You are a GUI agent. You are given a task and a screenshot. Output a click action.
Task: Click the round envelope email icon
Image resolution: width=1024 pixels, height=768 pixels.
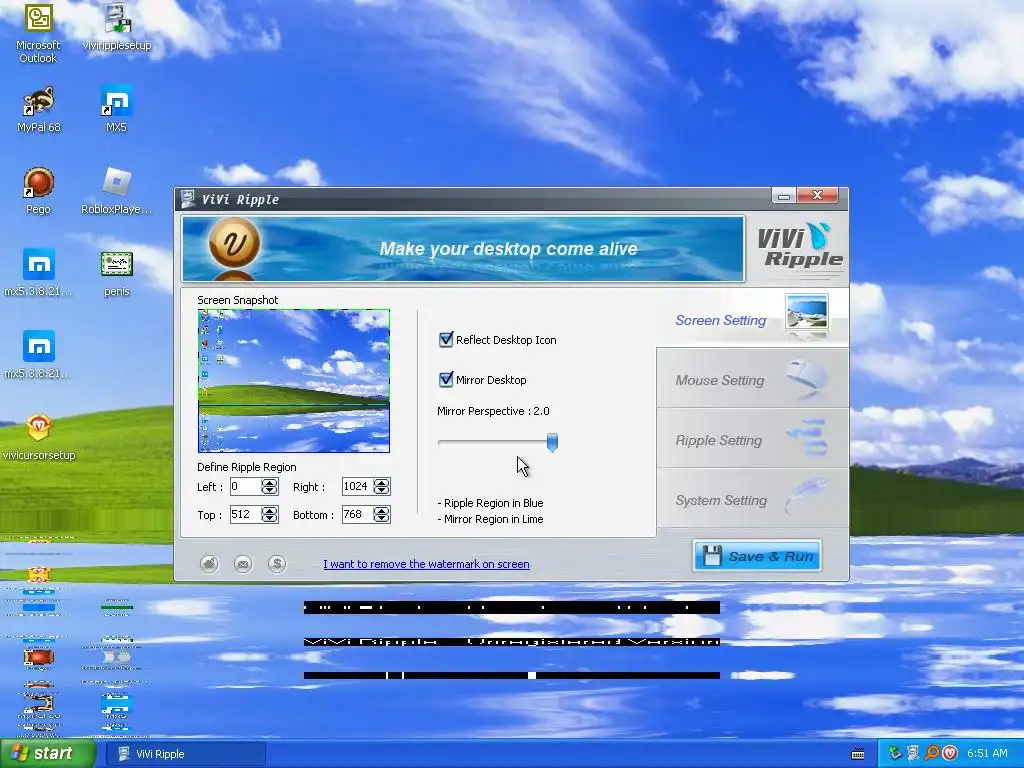pyautogui.click(x=243, y=563)
